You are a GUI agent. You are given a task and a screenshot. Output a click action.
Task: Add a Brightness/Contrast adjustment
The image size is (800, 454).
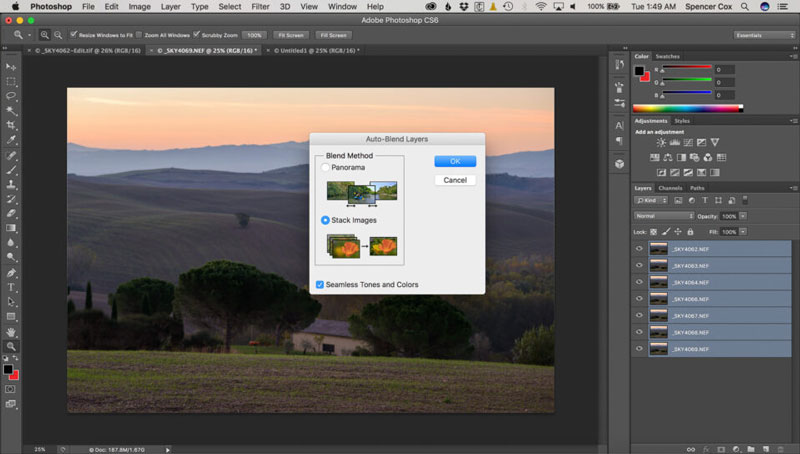pyautogui.click(x=659, y=144)
